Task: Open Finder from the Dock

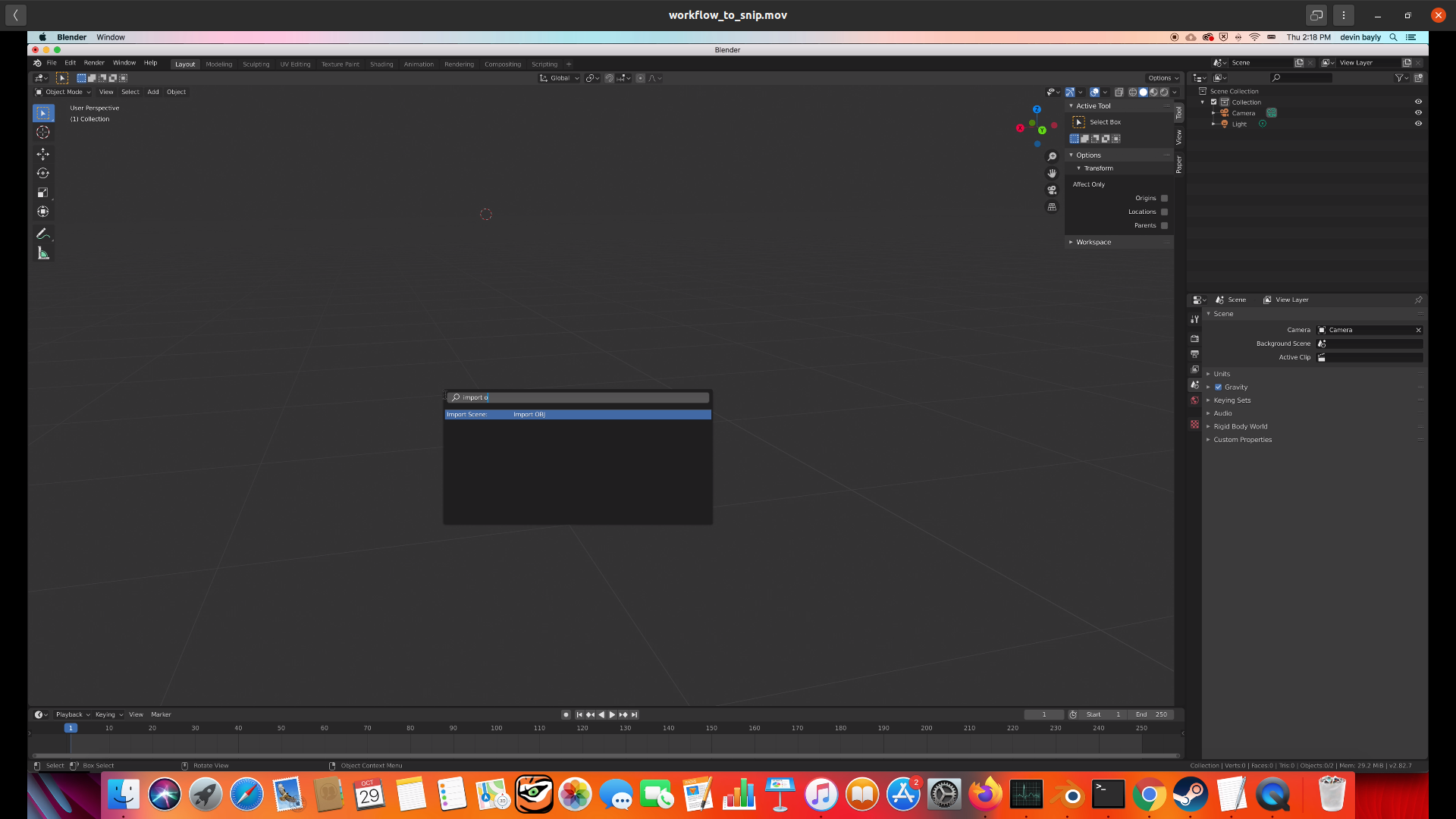Action: [x=124, y=795]
